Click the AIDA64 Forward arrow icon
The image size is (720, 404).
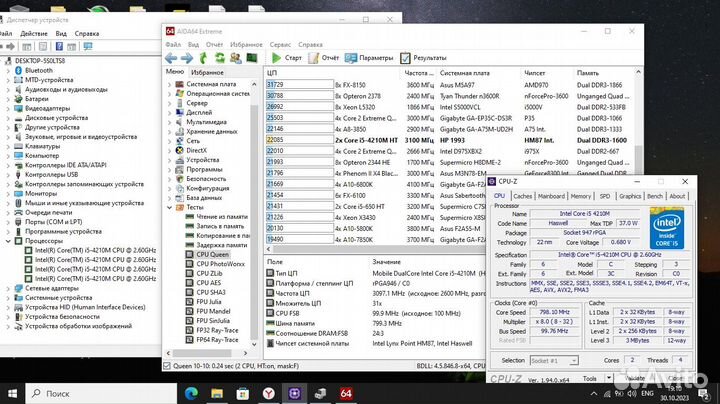[186, 58]
